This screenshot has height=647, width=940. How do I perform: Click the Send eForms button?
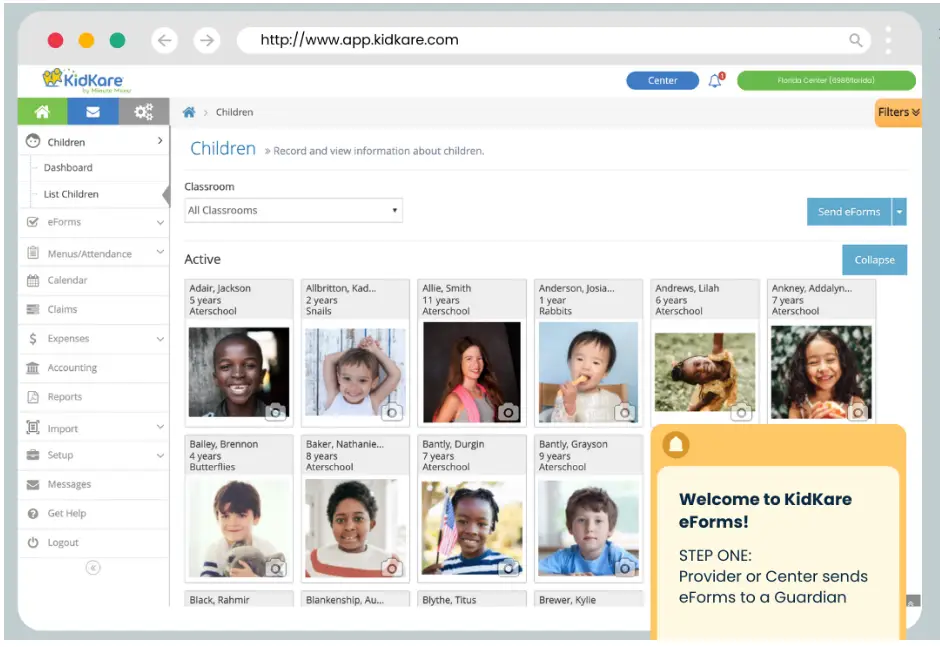[848, 211]
